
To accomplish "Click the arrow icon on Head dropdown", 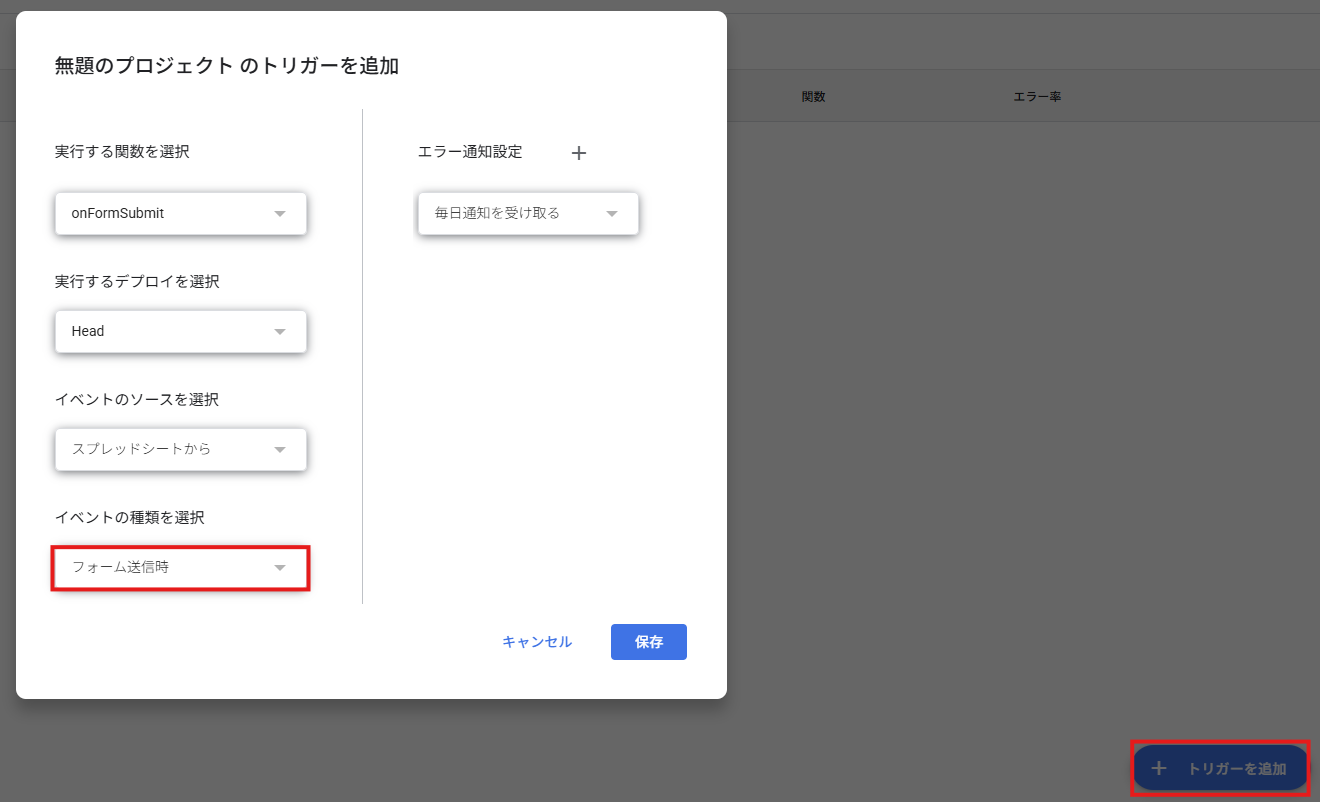I will tap(280, 332).
